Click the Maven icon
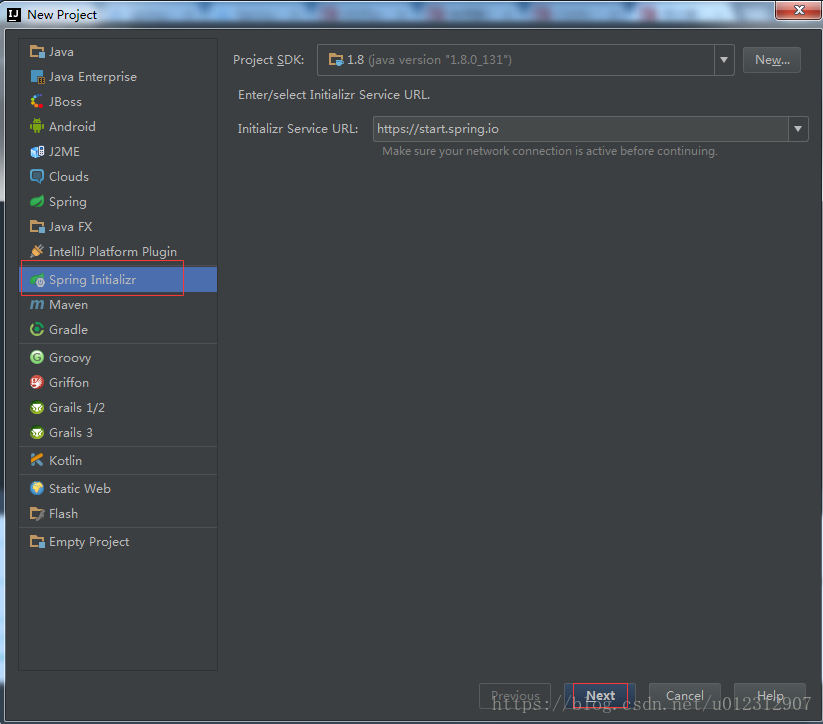 click(x=37, y=305)
